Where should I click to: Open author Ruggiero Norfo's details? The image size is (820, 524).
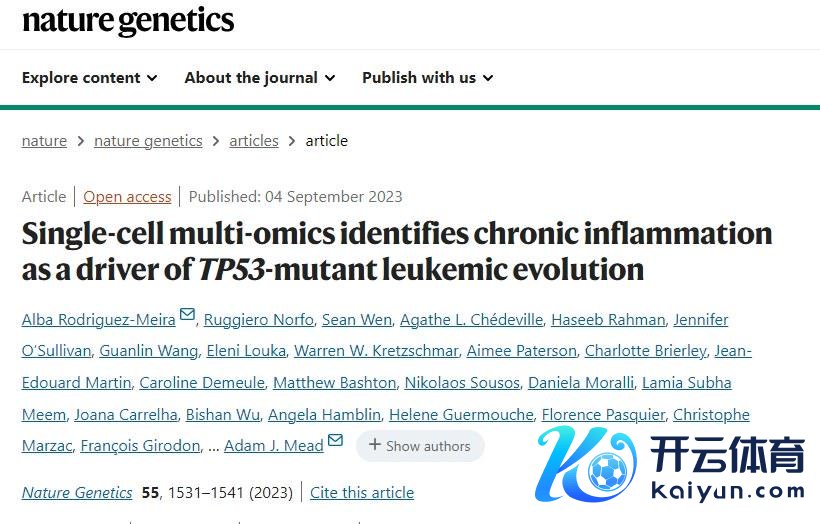pyautogui.click(x=257, y=320)
